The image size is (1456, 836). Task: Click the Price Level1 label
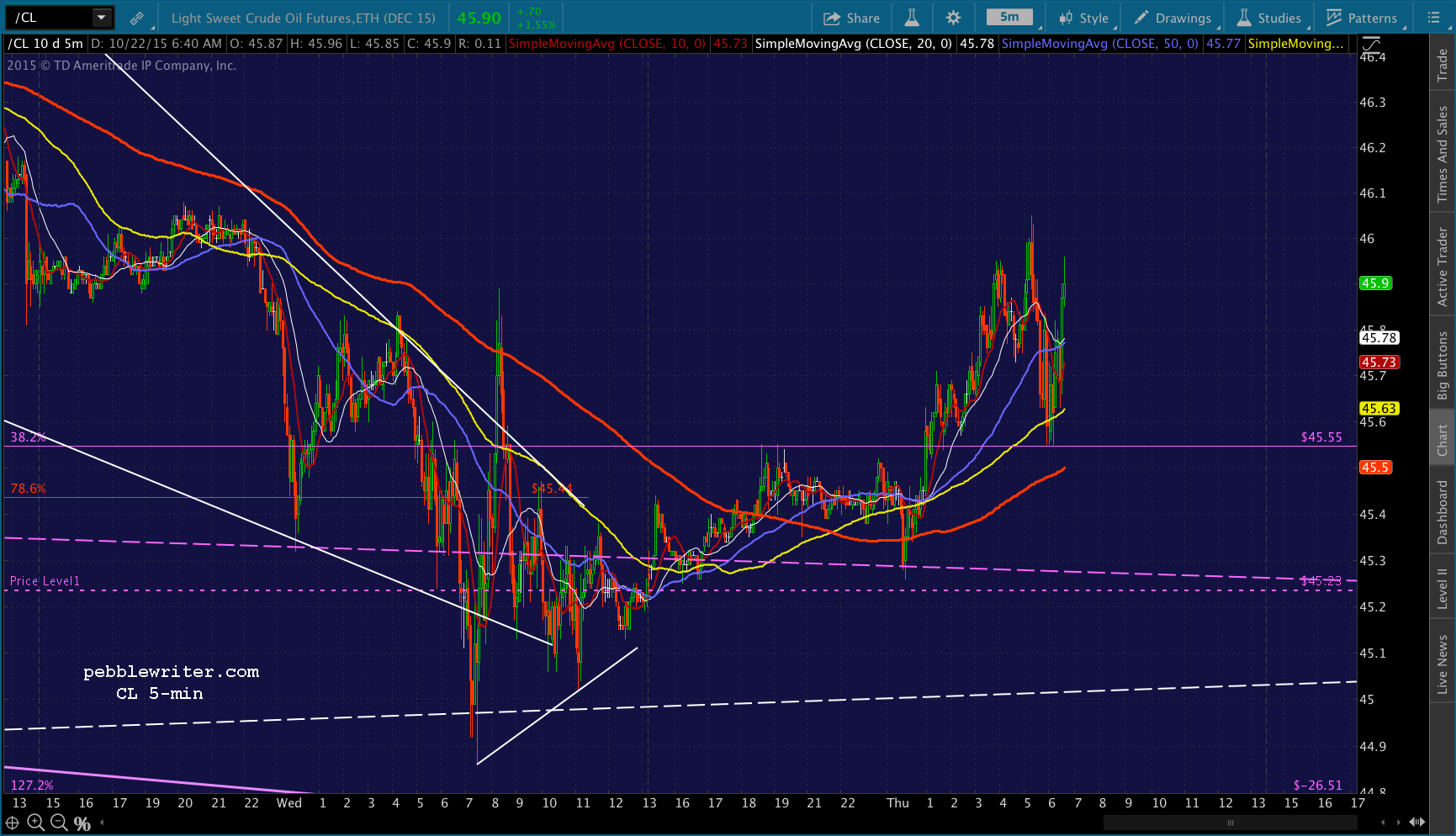[x=45, y=581]
